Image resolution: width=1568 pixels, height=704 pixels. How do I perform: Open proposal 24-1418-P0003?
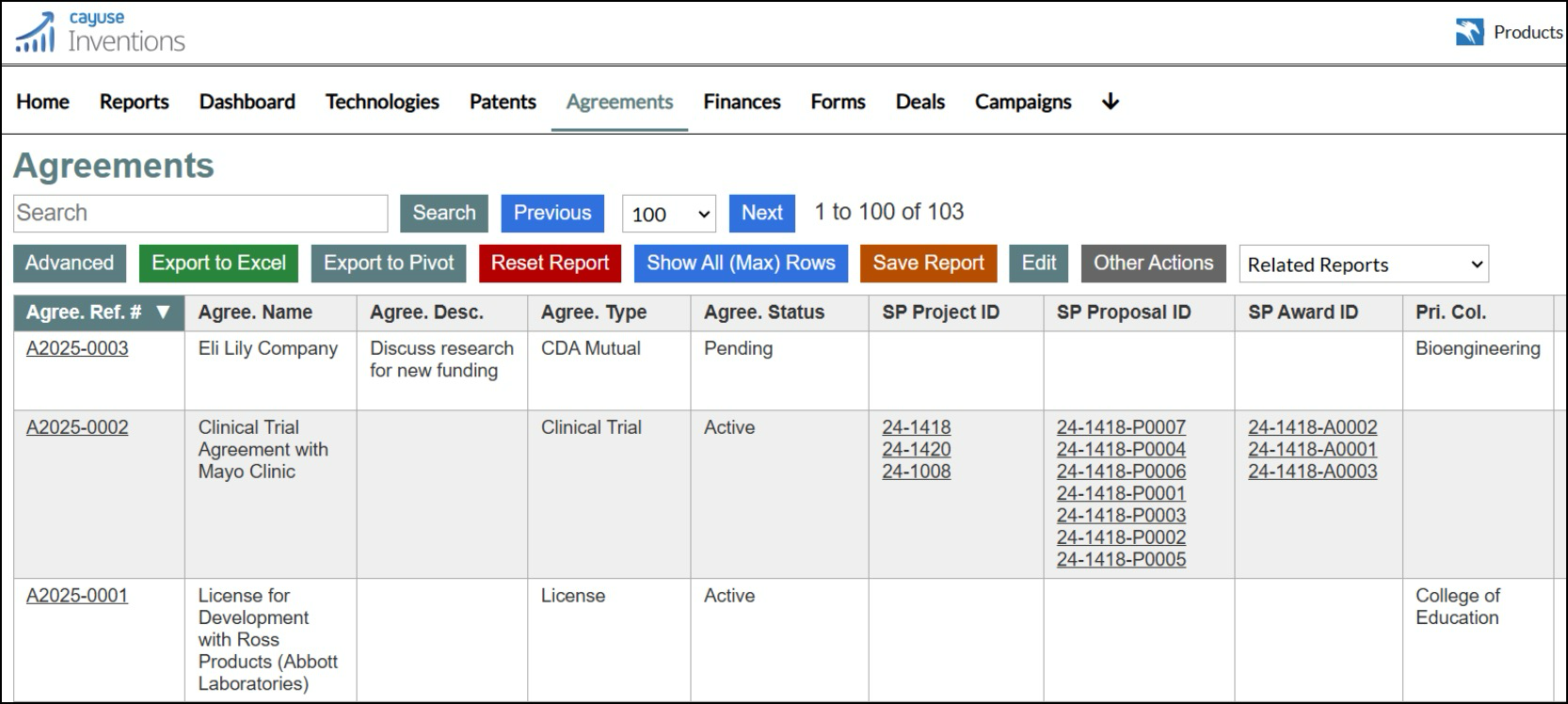[1121, 516]
